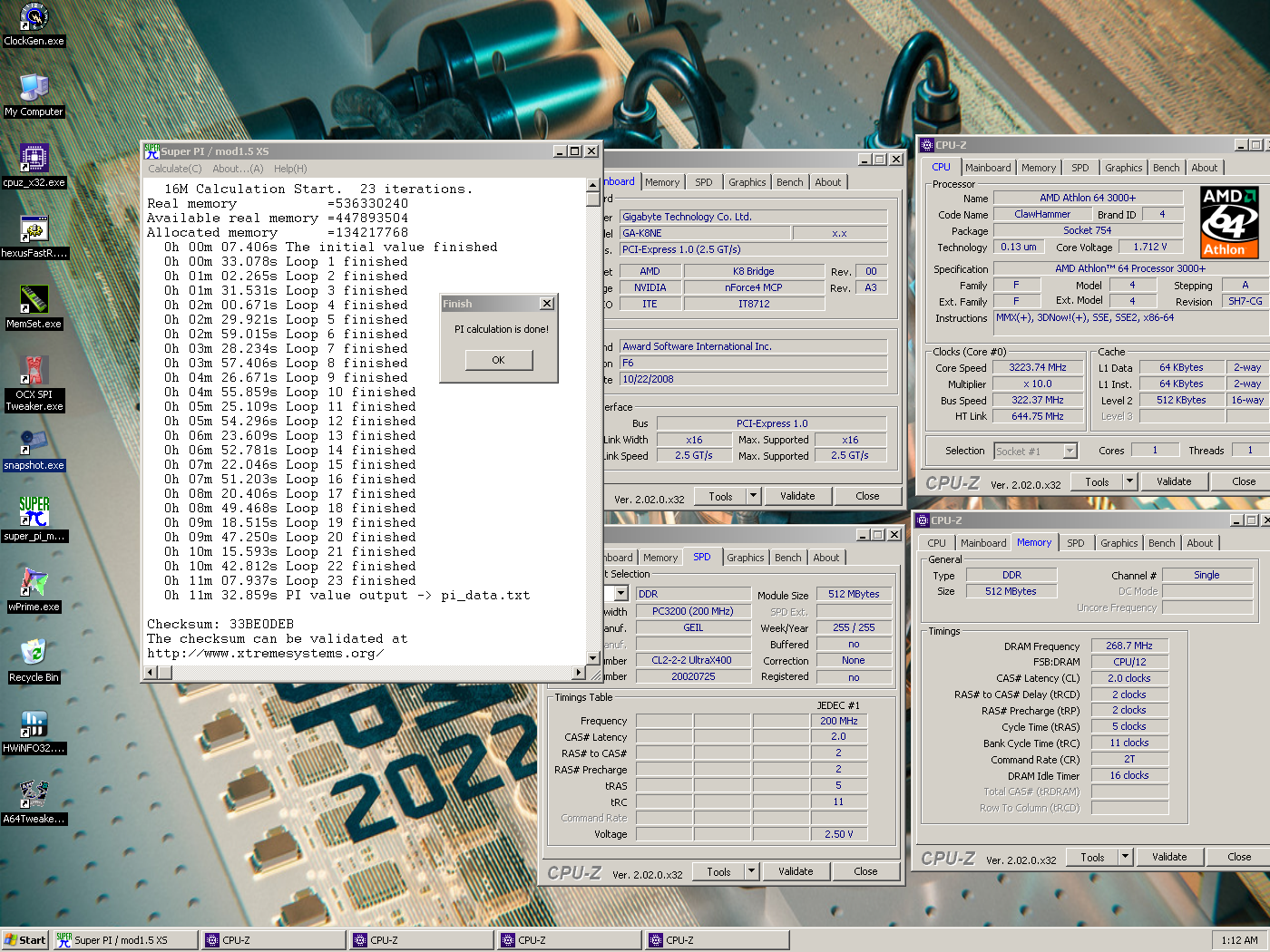Click the AMD Athlon 64 logo
Viewport: 1270px width, 952px height.
1228,222
